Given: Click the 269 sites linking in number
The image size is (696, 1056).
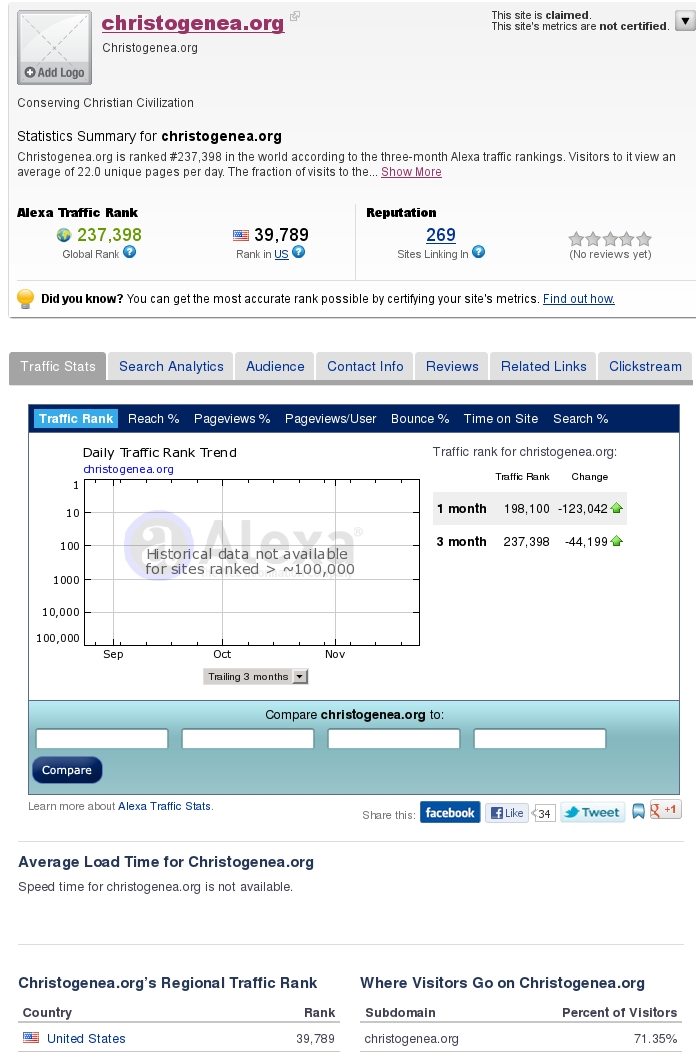Looking at the screenshot, I should [441, 235].
